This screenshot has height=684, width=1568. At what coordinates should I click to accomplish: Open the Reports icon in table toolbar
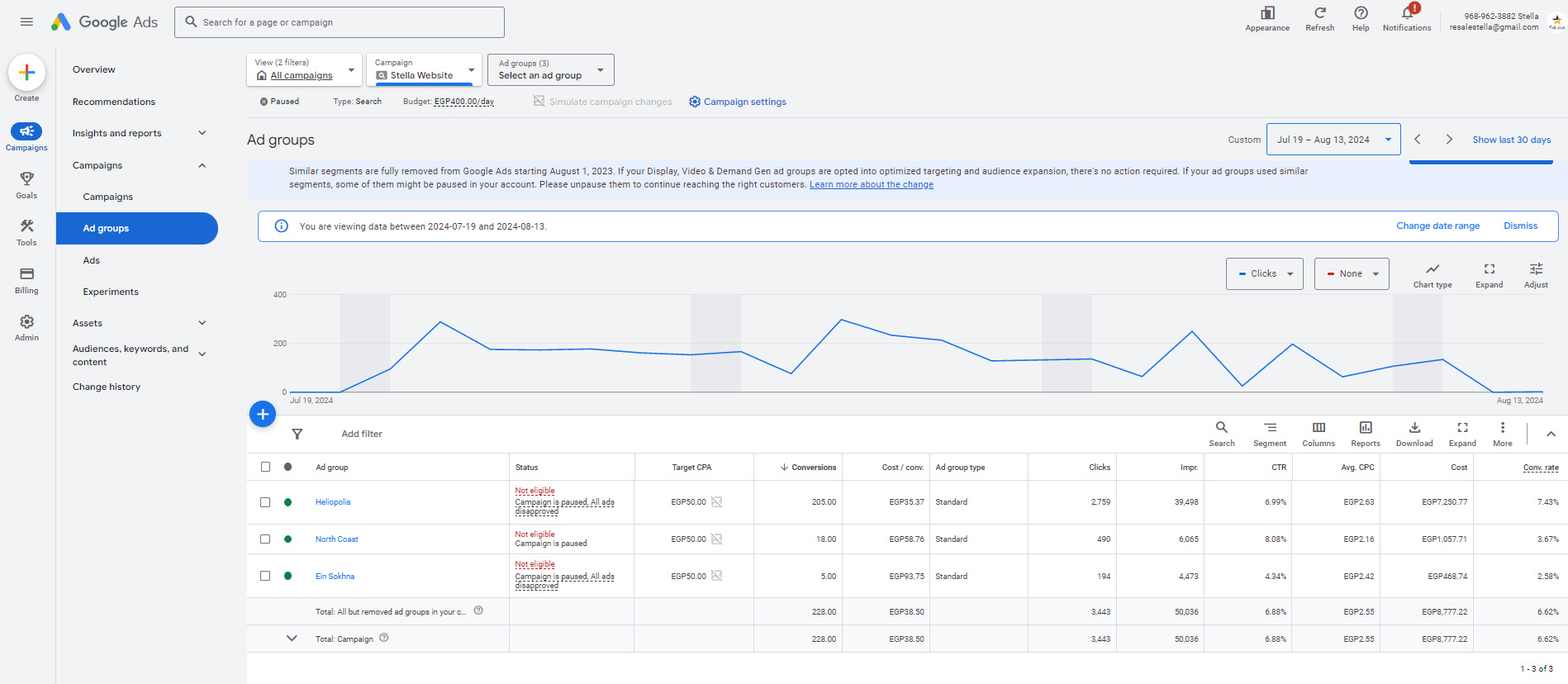[x=1365, y=433]
